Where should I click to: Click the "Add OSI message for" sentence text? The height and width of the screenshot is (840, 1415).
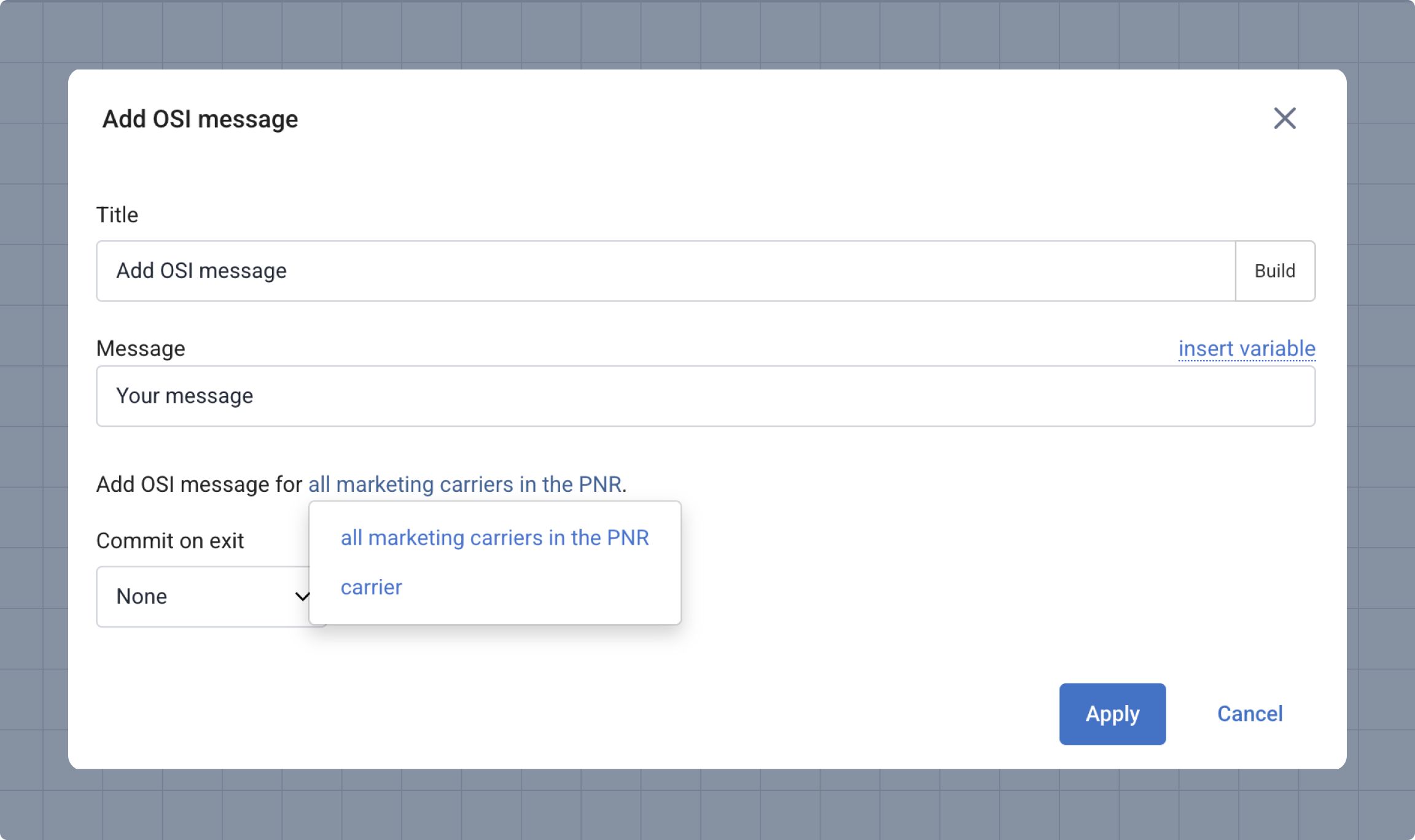(x=199, y=484)
